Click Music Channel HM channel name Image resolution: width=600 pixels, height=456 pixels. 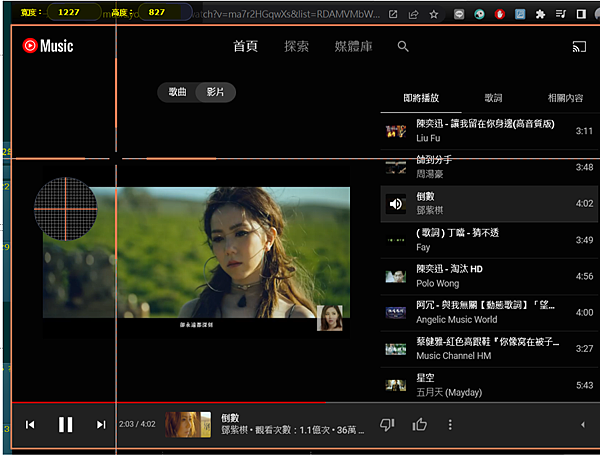tap(454, 356)
